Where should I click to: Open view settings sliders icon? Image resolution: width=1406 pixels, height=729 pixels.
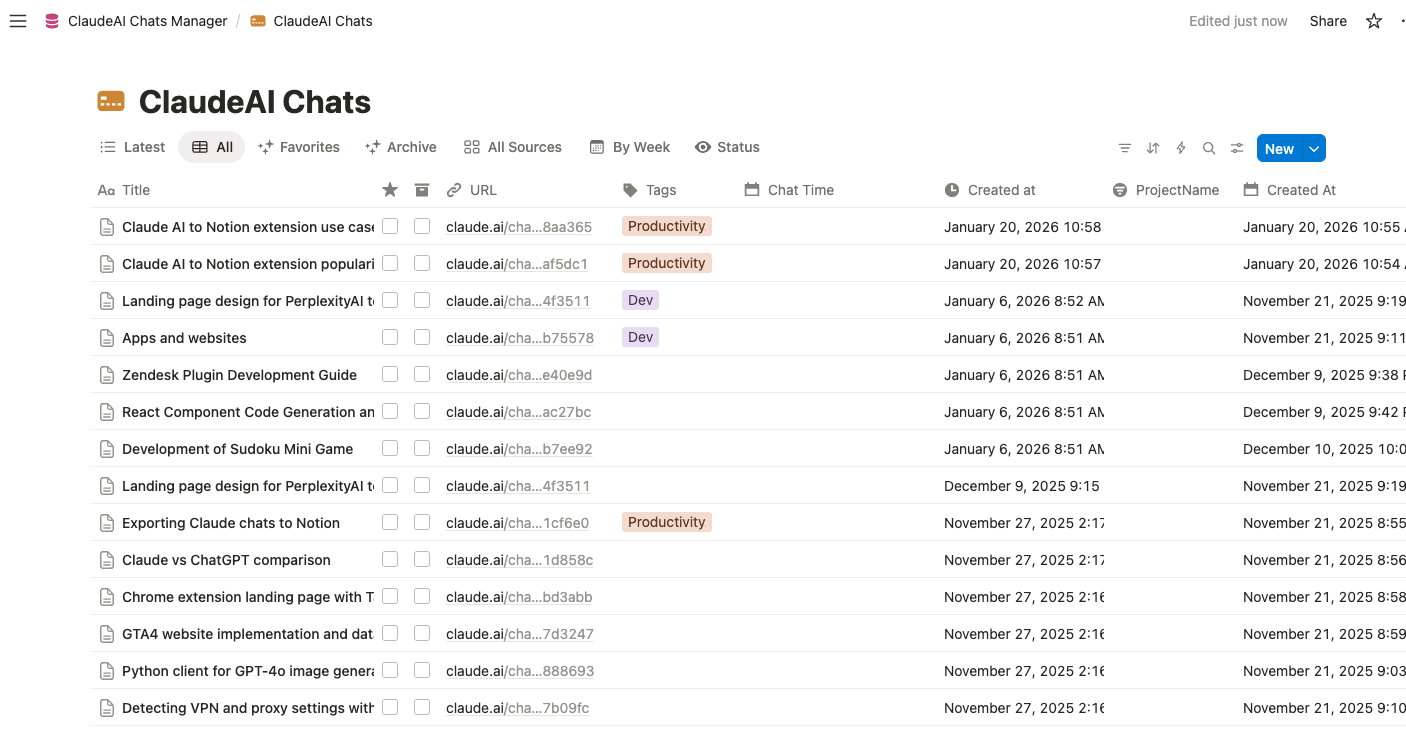tap(1237, 148)
